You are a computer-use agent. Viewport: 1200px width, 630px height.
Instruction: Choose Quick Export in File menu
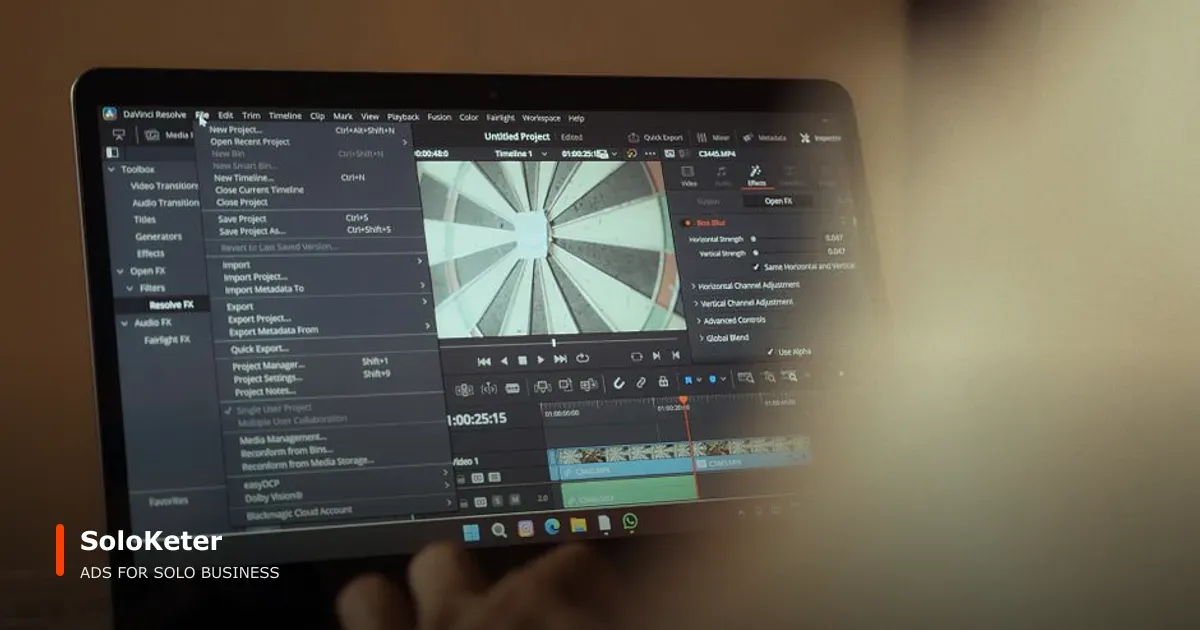pos(259,349)
